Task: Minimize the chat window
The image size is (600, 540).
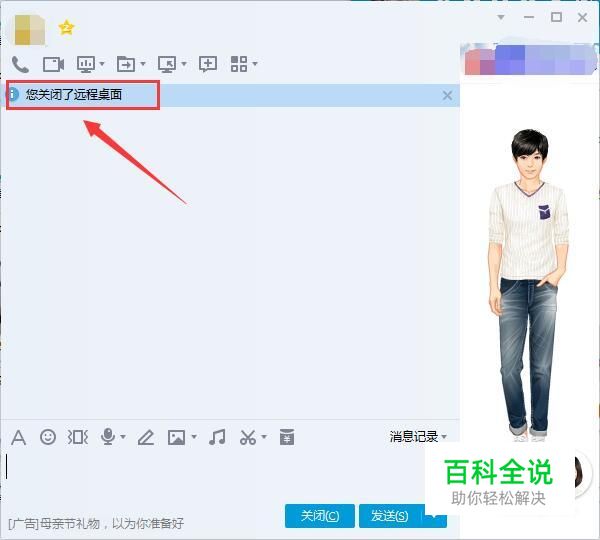Action: (529, 18)
